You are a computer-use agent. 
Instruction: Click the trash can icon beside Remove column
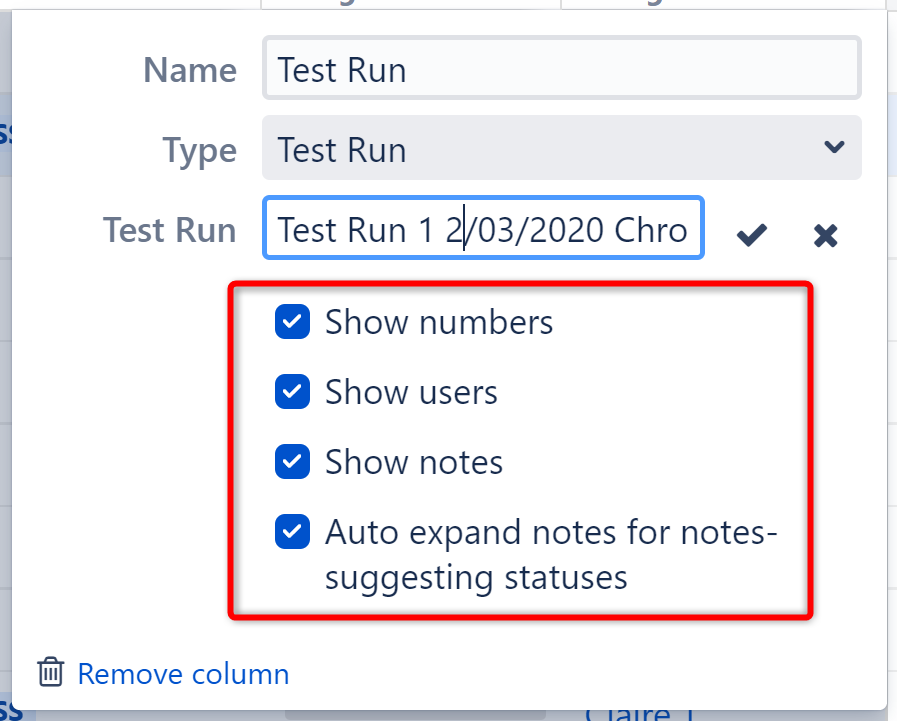tap(49, 674)
